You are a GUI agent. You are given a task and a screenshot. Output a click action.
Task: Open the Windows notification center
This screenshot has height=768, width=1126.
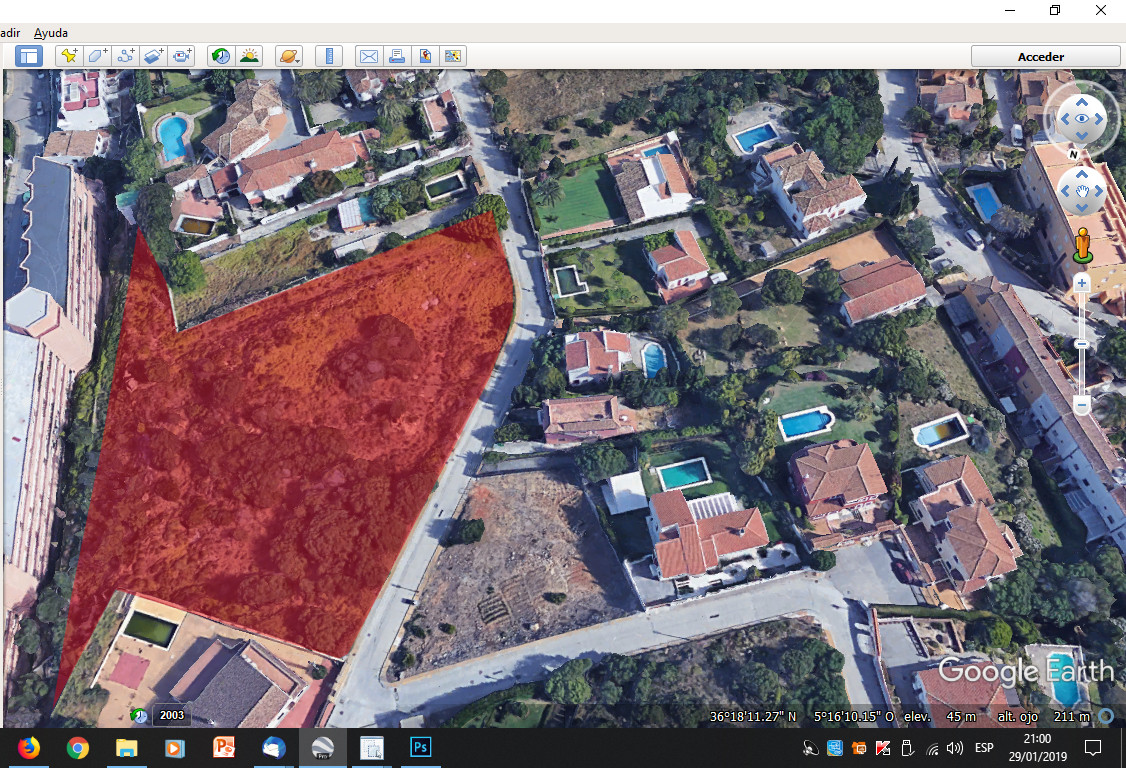coord(1092,748)
